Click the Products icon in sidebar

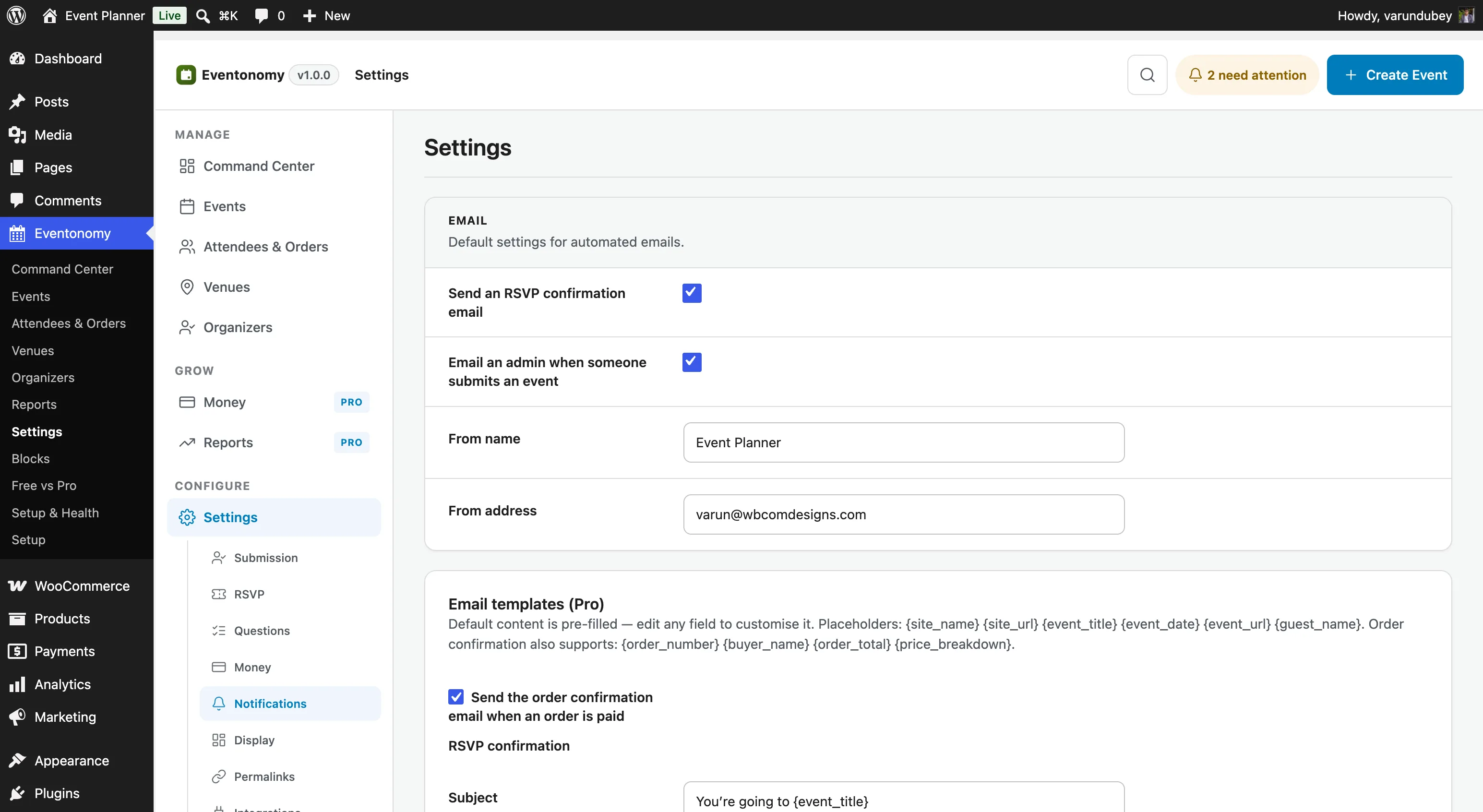tap(17, 619)
